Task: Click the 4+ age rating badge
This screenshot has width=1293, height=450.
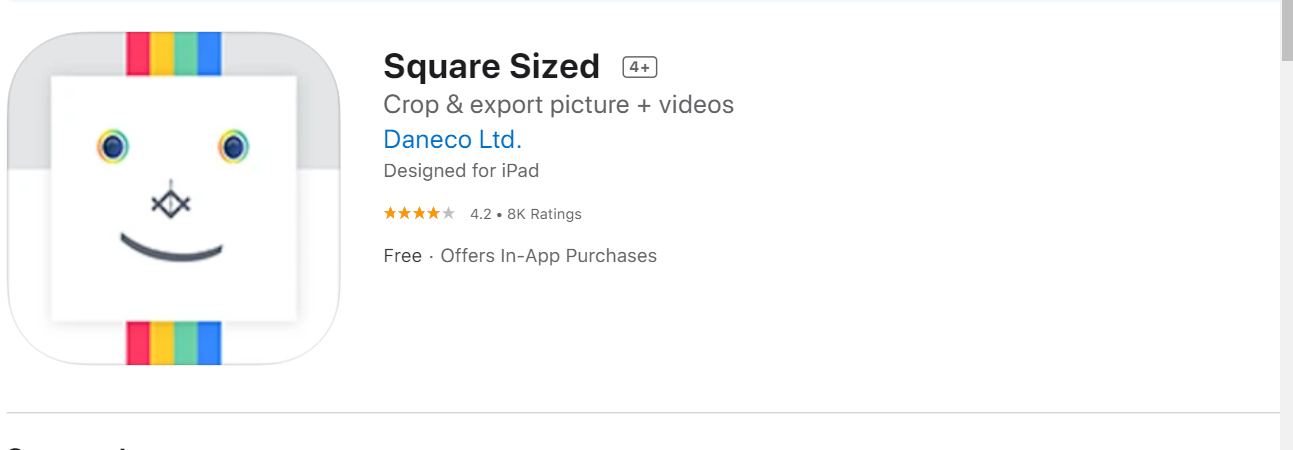Action: pyautogui.click(x=639, y=67)
